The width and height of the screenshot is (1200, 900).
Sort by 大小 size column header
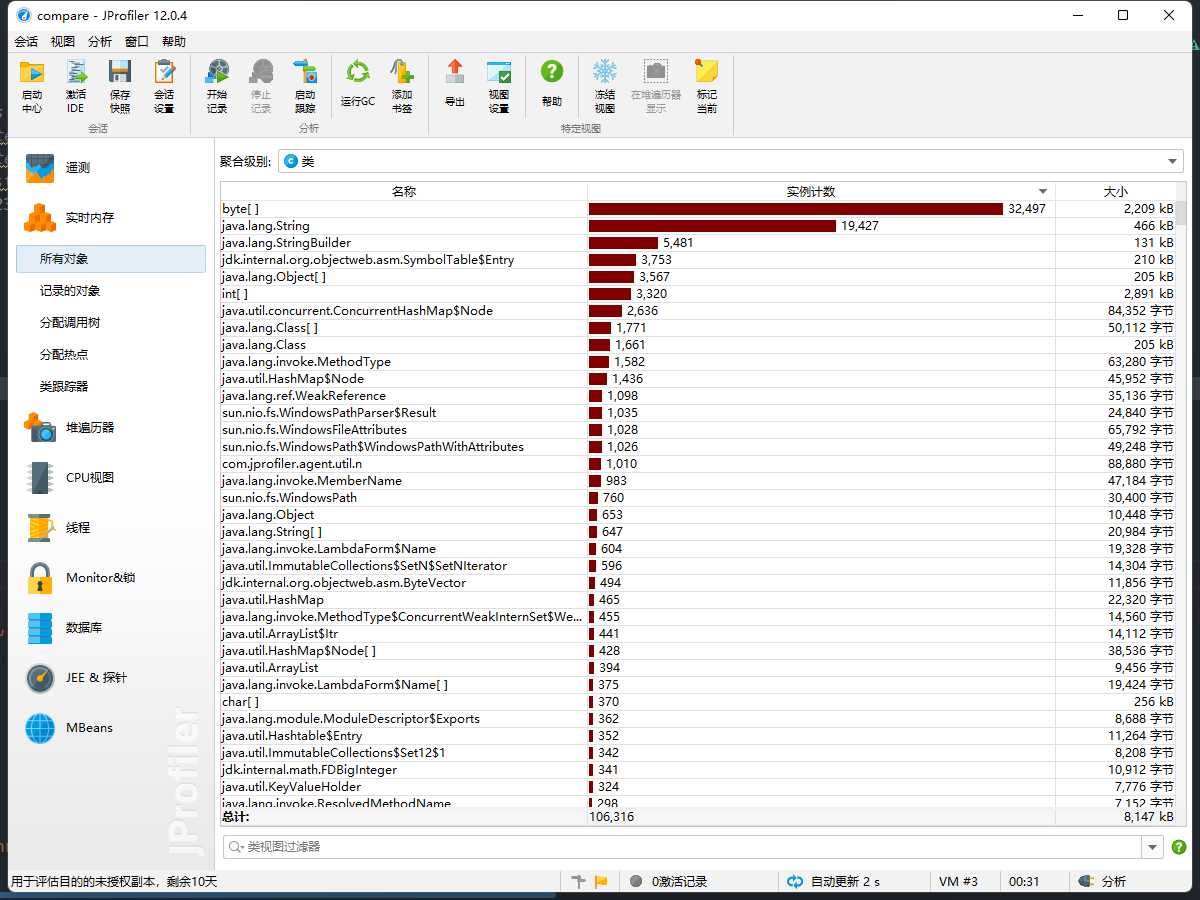[x=1115, y=191]
